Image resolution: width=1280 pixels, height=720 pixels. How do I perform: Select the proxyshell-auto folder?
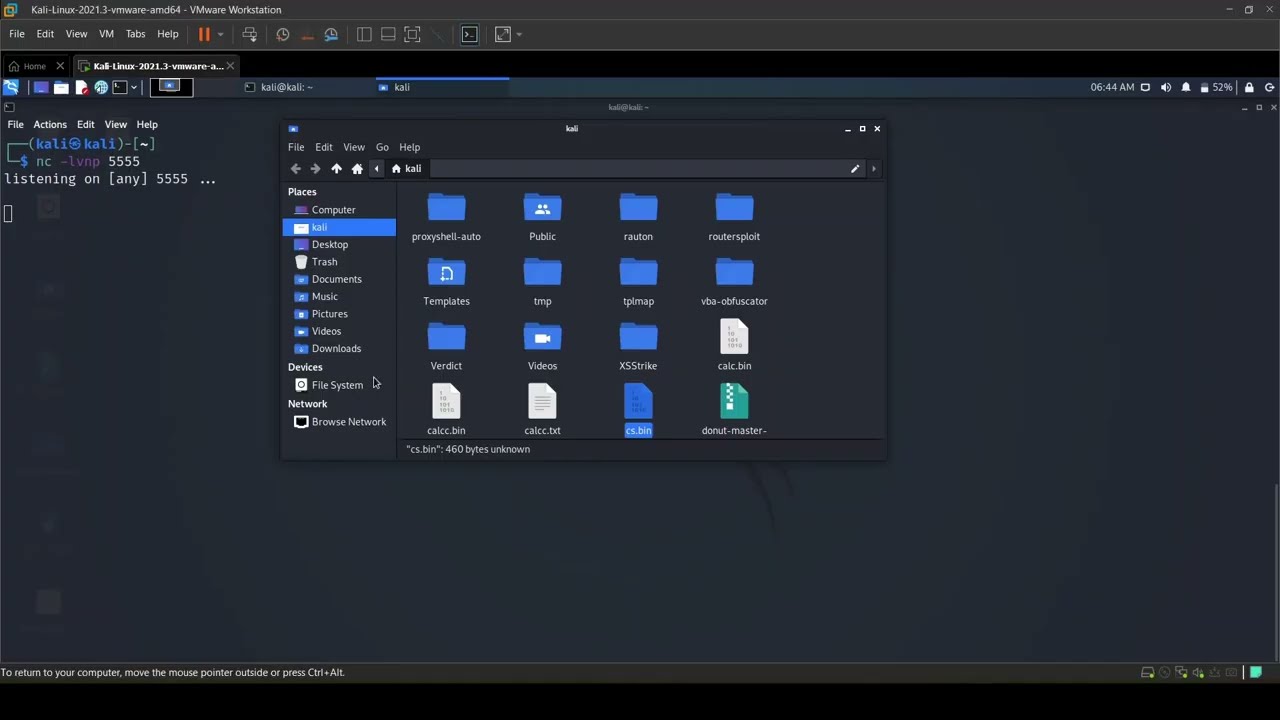pos(446,217)
